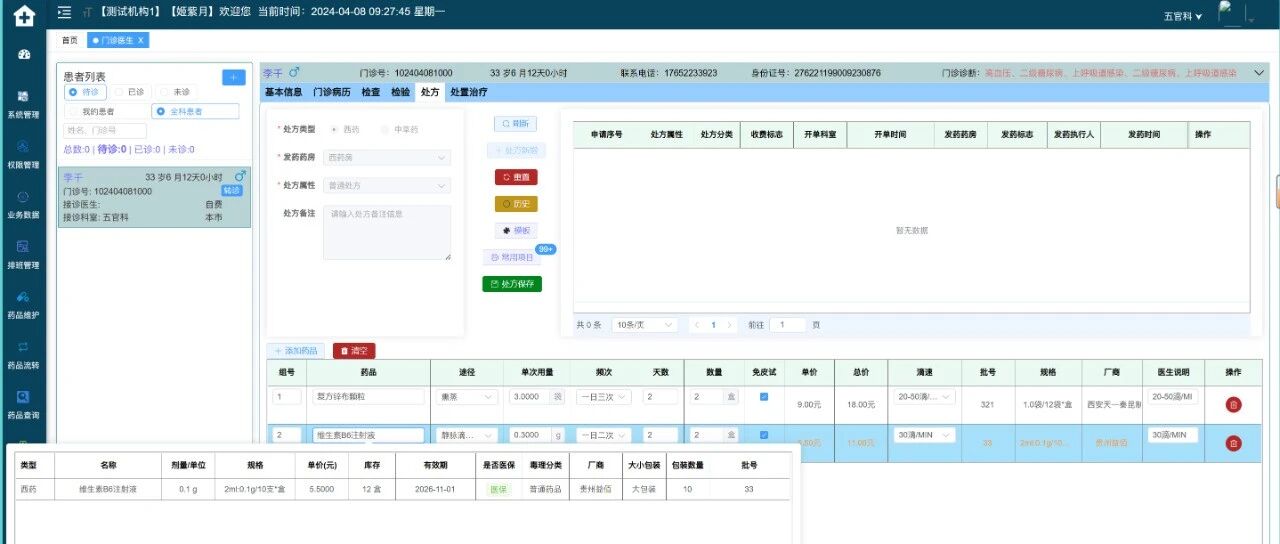Screen dimensions: 1280x544
Task: Collapse the sidebar with the hamburger icon
Action: tap(64, 12)
